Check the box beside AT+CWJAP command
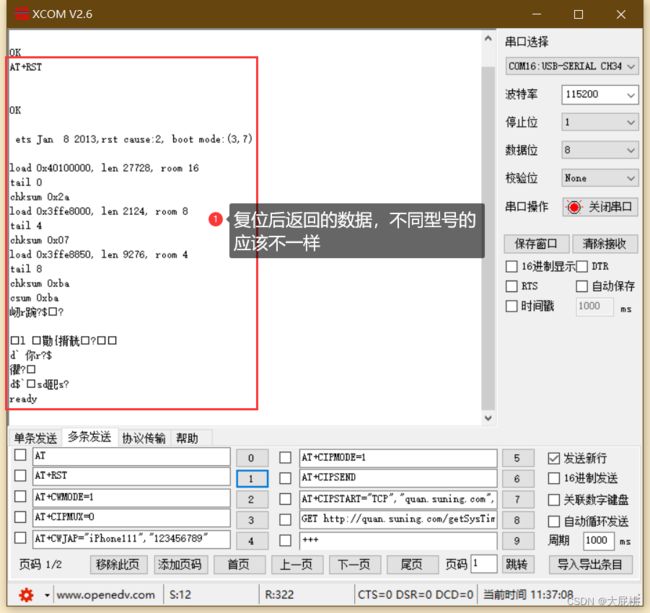Image resolution: width=650 pixels, height=613 pixels. coord(20,538)
